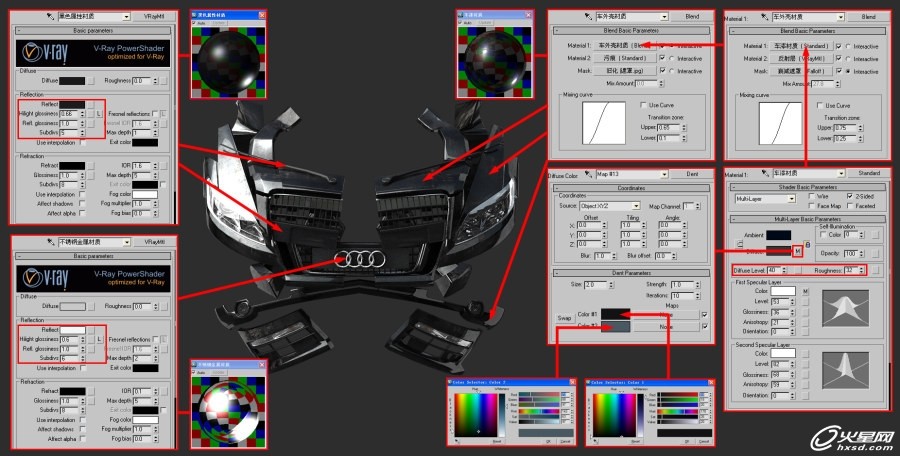Click Fog color swatch in top-left VRayMtl panel

click(145, 194)
